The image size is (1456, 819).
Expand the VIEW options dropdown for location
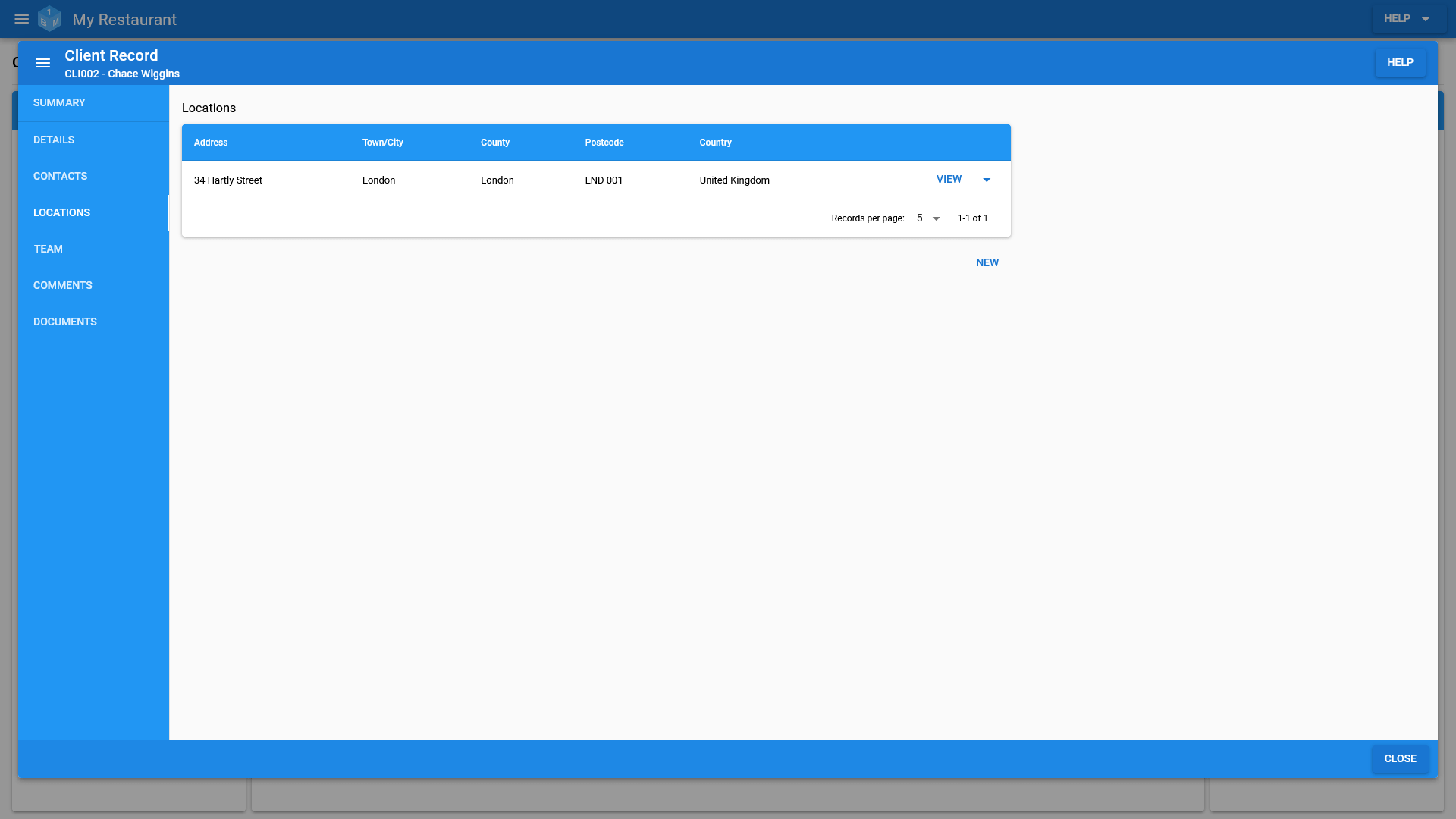[987, 179]
